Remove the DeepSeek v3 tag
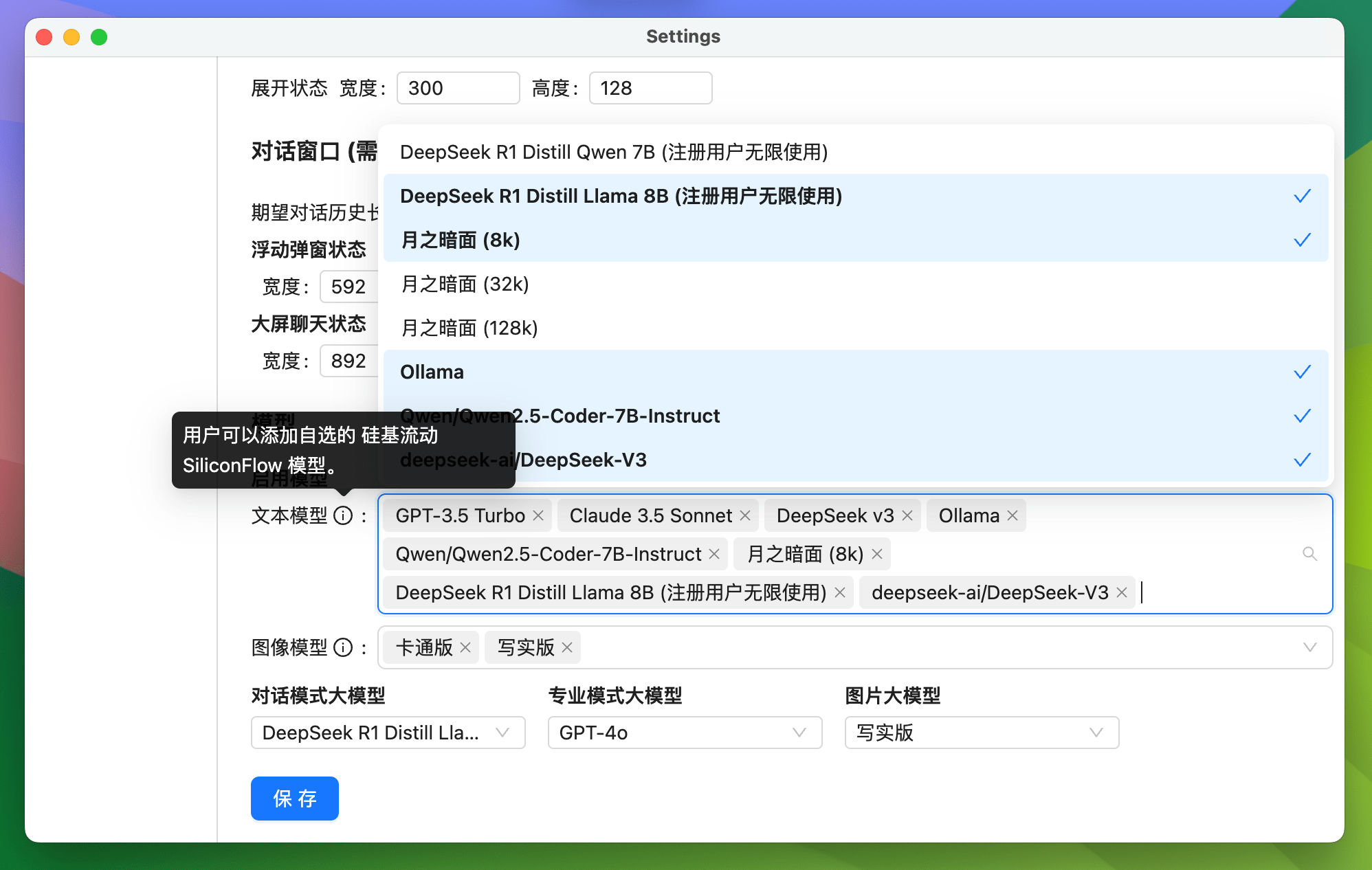This screenshot has width=1372, height=870. point(907,515)
